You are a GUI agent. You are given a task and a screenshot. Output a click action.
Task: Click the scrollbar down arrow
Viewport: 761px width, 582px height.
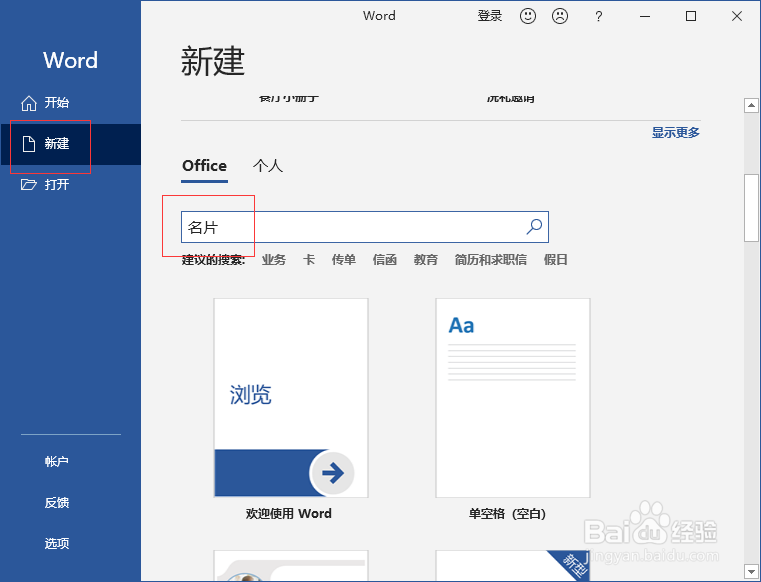click(x=751, y=571)
